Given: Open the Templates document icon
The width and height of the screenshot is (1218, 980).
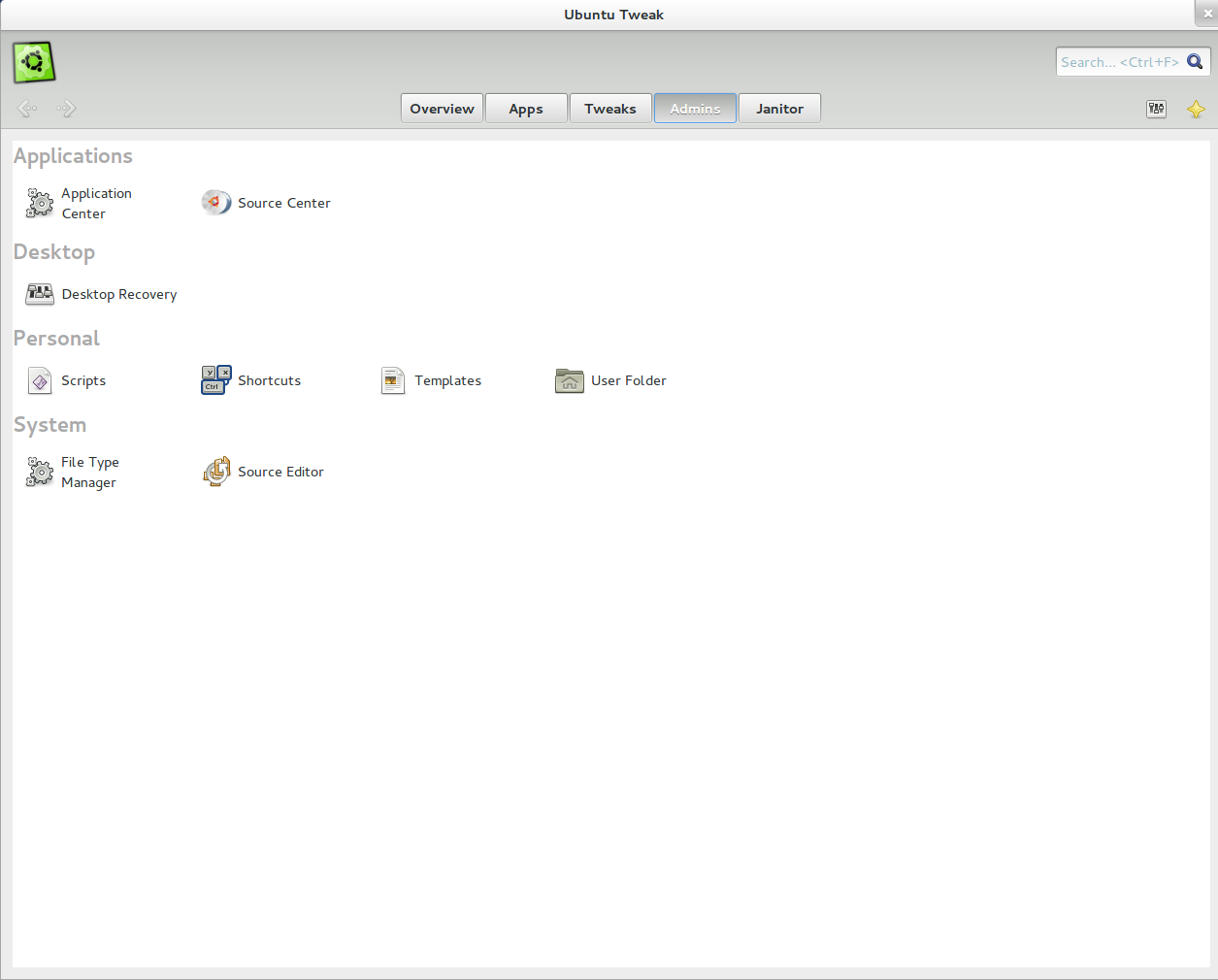Looking at the screenshot, I should pos(393,380).
